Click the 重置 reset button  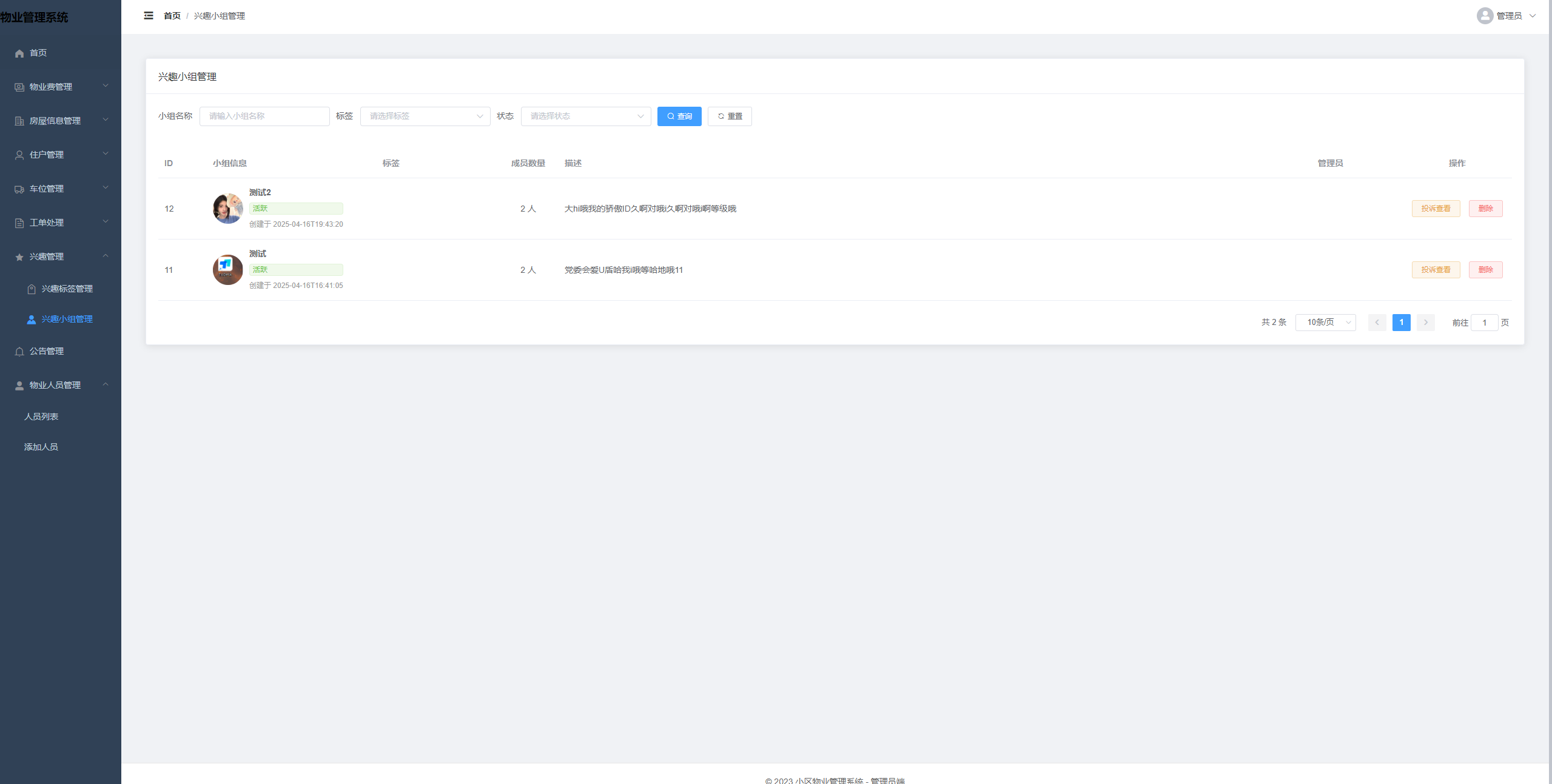tap(729, 116)
